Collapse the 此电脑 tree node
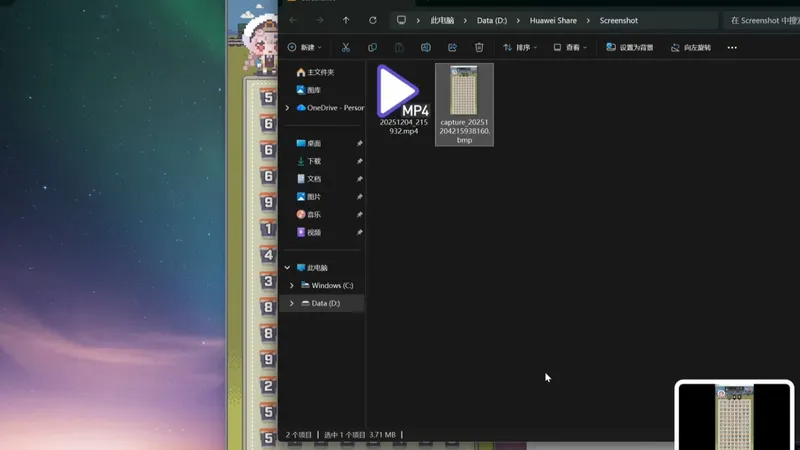This screenshot has width=800, height=450. click(x=287, y=268)
